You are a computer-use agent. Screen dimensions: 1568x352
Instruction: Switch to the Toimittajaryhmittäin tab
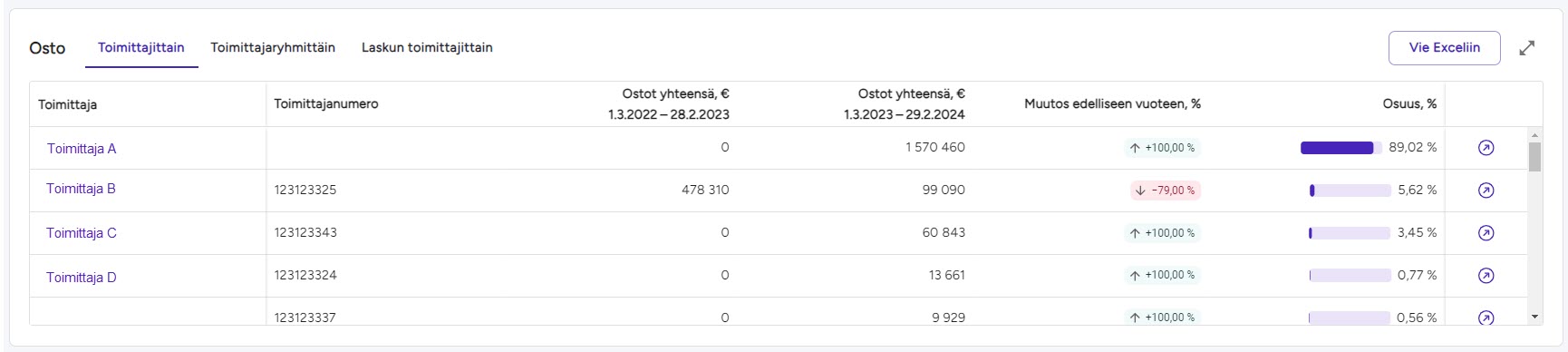coord(273,47)
